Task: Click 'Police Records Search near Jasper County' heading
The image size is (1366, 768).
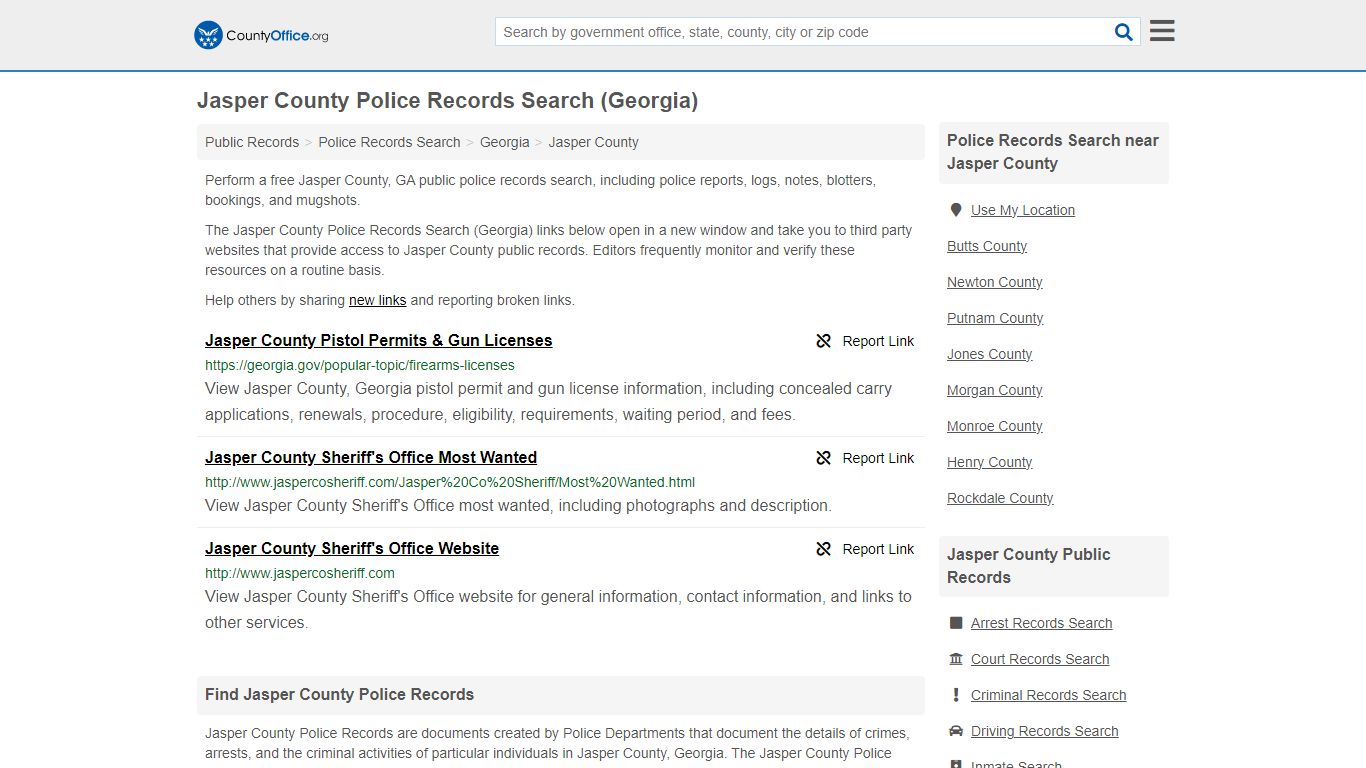Action: click(x=1053, y=152)
